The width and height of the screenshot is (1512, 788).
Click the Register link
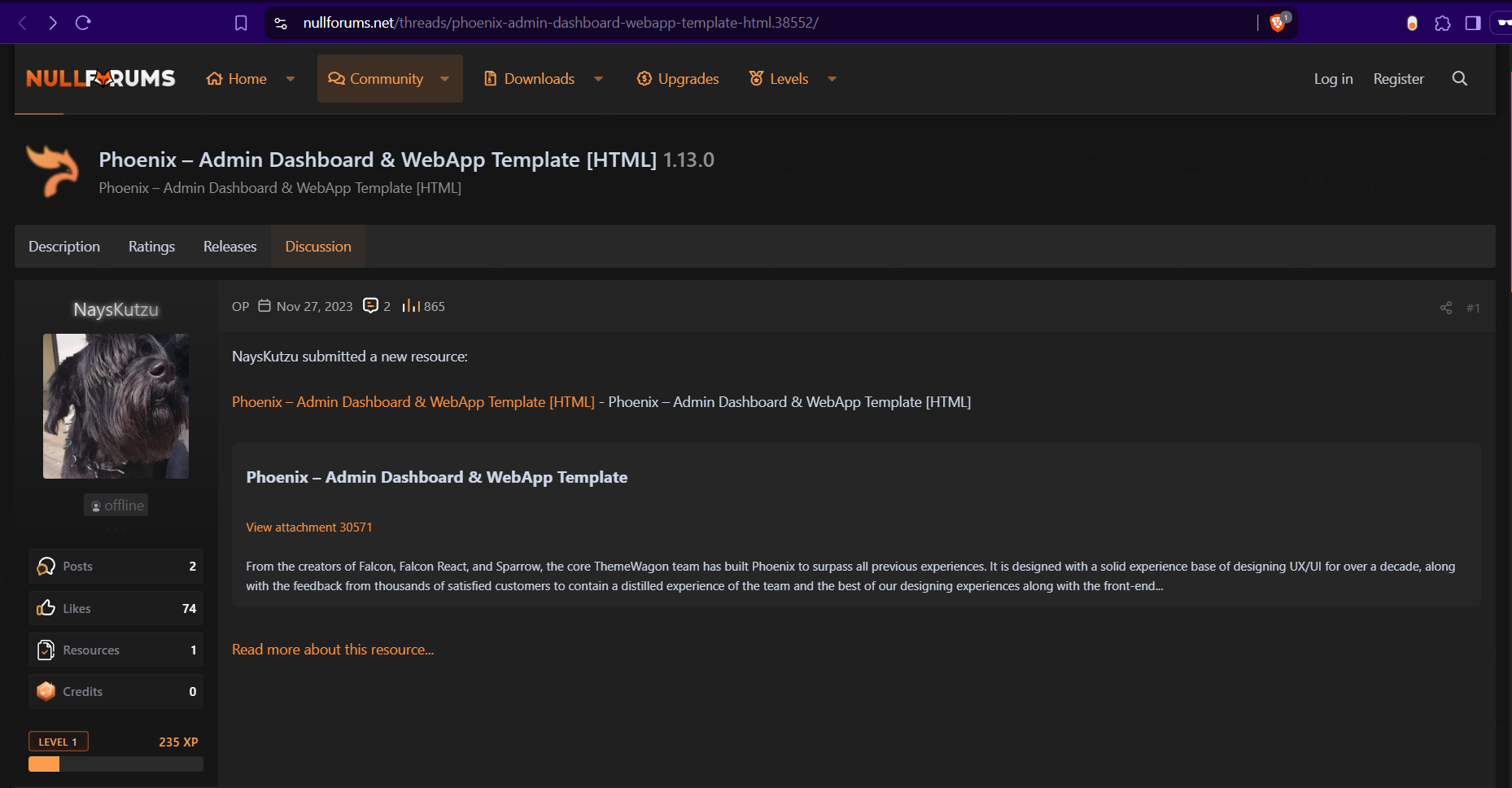(1398, 78)
